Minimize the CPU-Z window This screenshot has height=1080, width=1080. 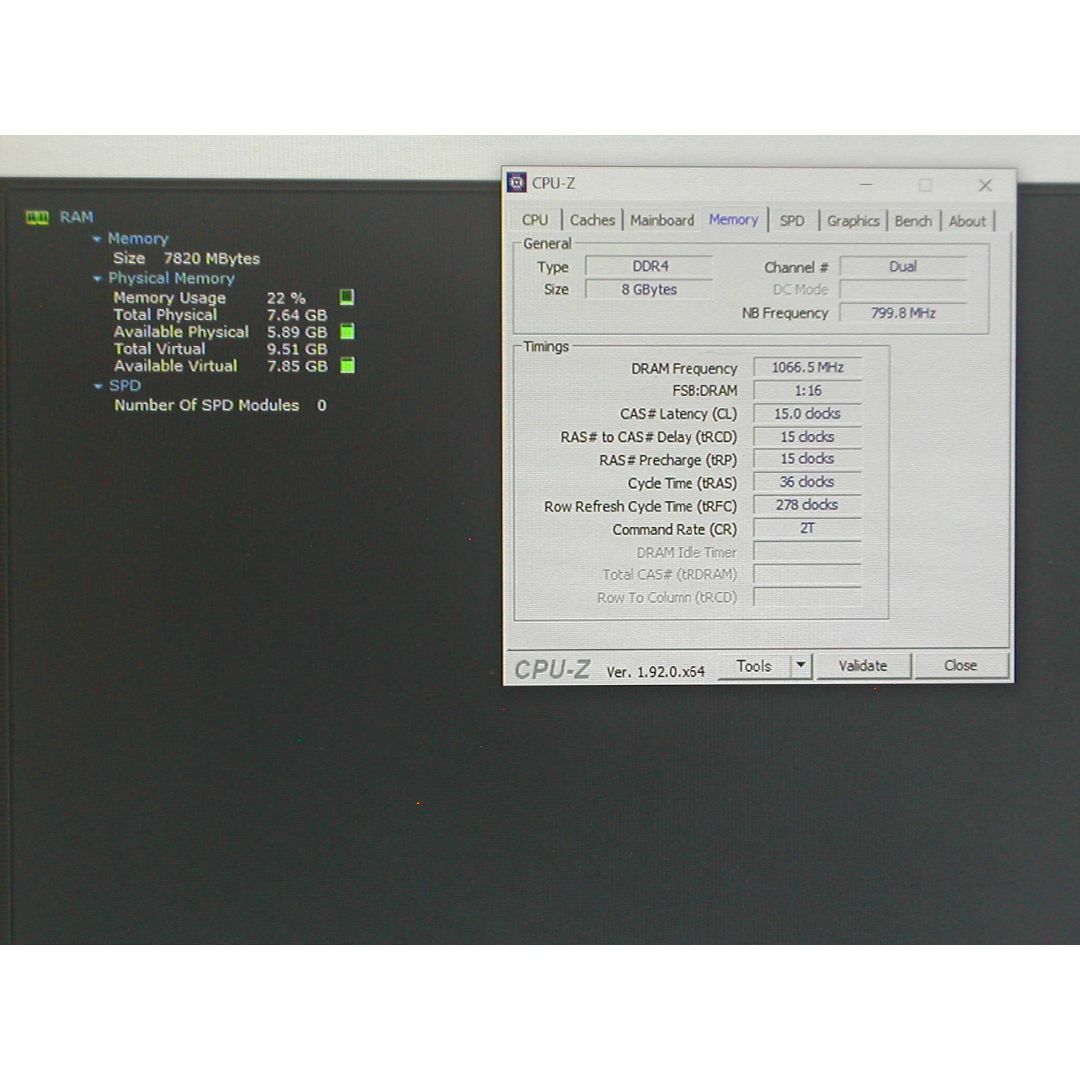pos(866,185)
